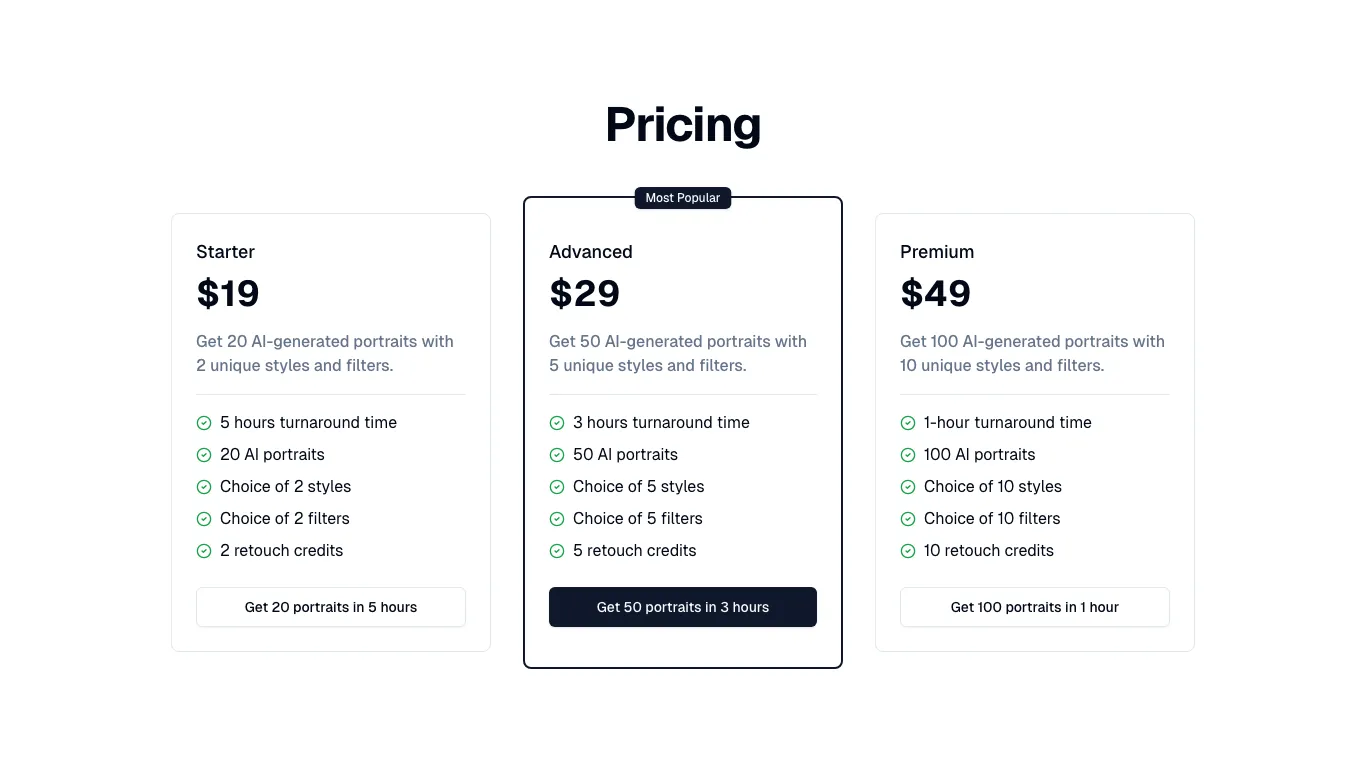Select the check icon by '50 AI portraits'

557,454
